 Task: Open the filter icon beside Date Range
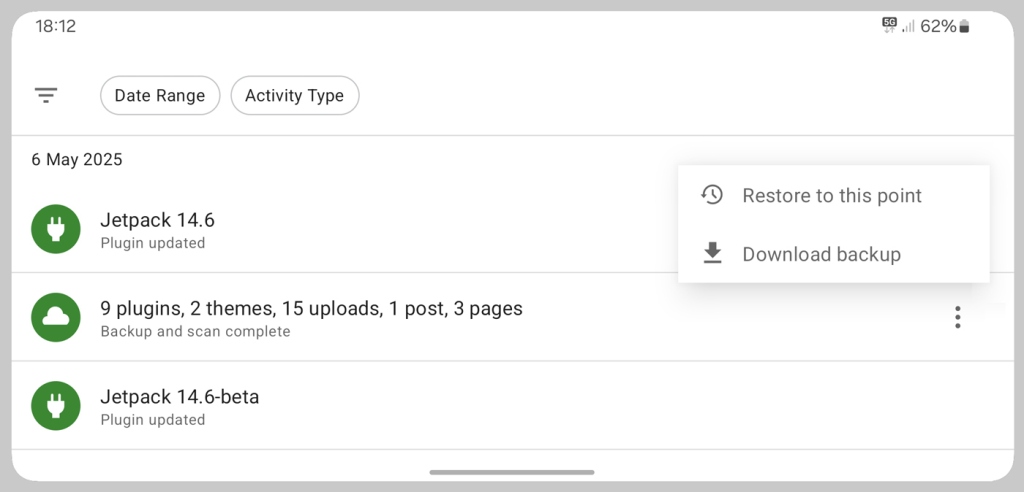[x=46, y=95]
